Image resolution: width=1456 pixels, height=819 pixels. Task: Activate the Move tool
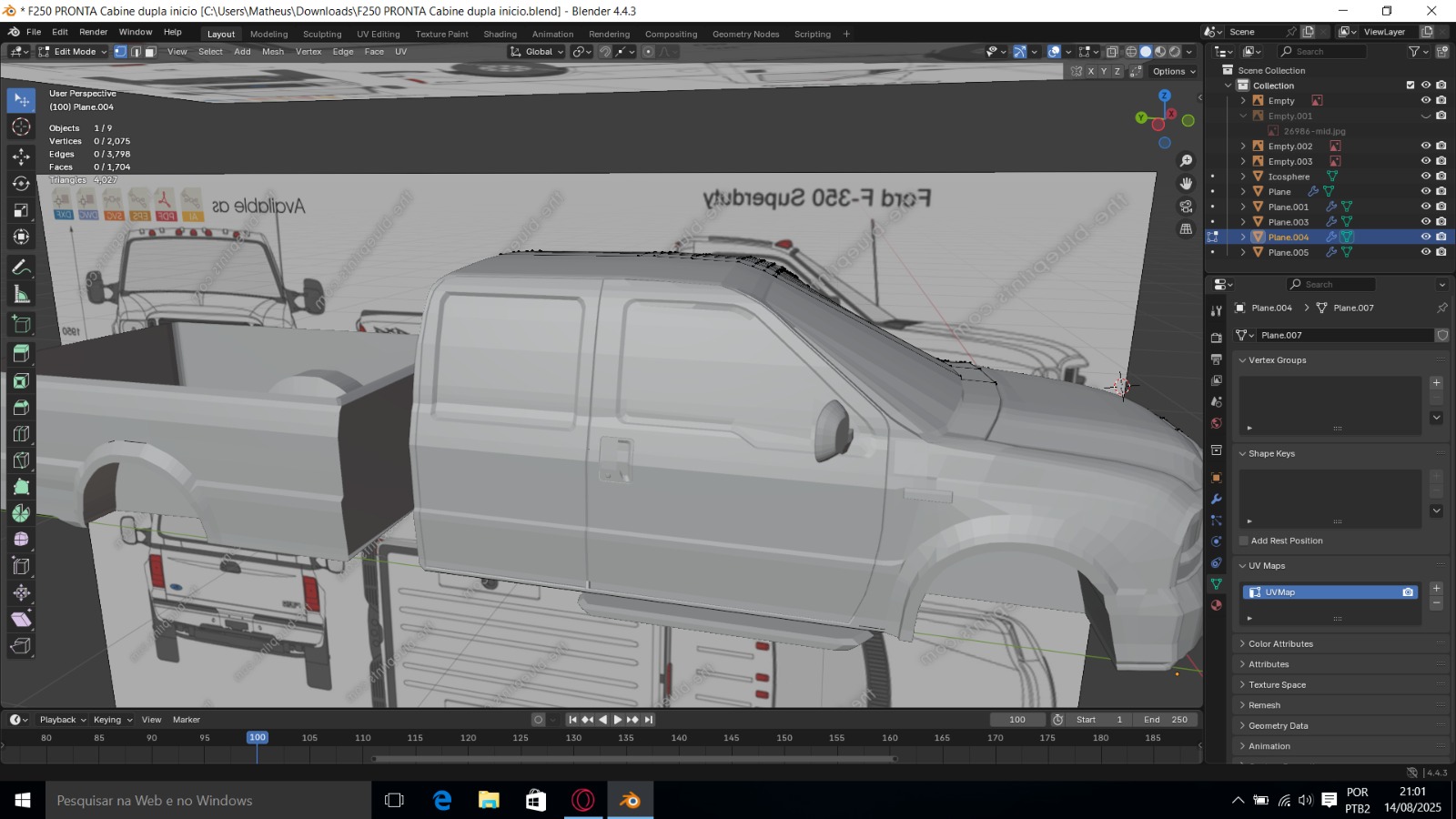[21, 157]
